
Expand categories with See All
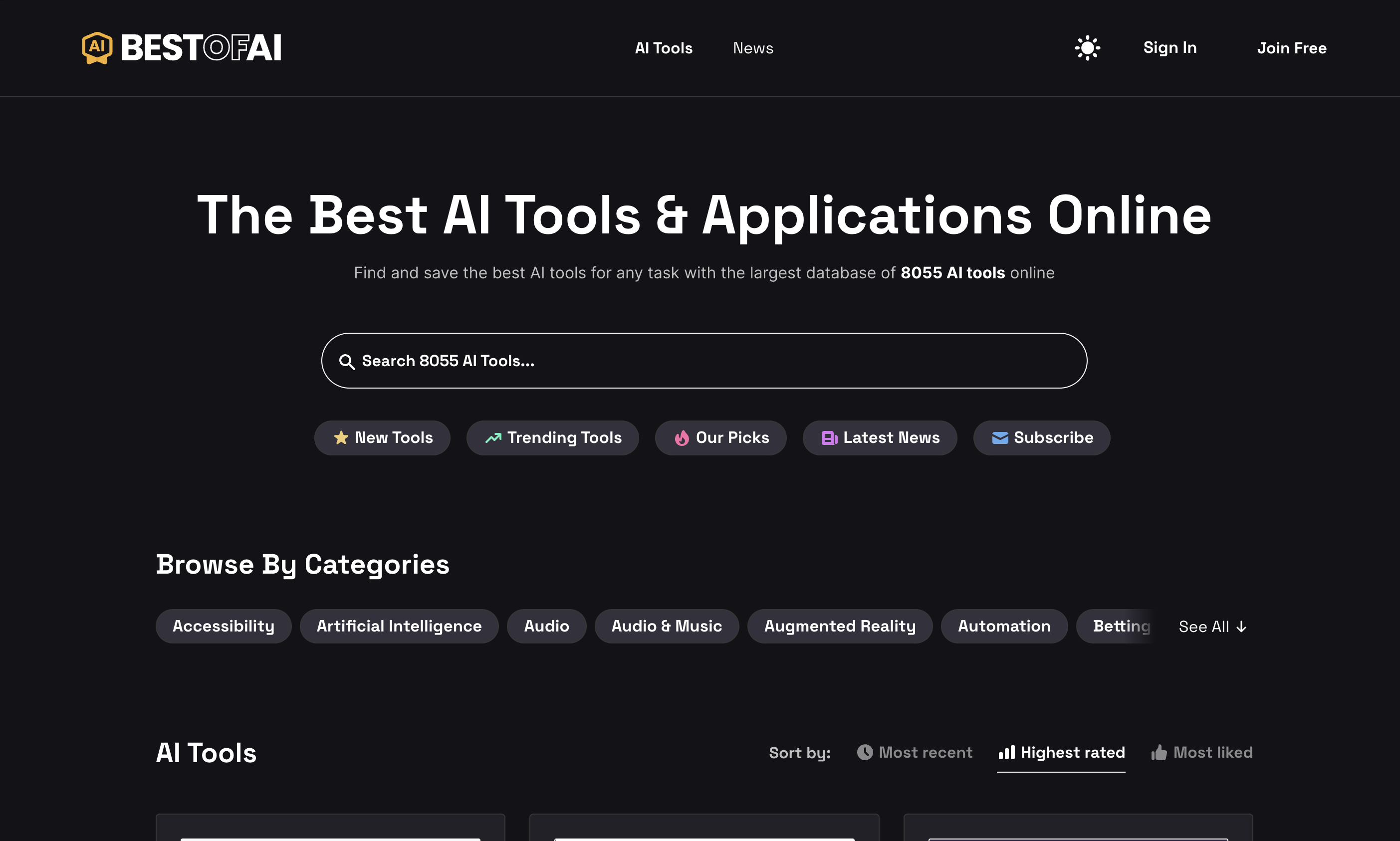click(1213, 627)
